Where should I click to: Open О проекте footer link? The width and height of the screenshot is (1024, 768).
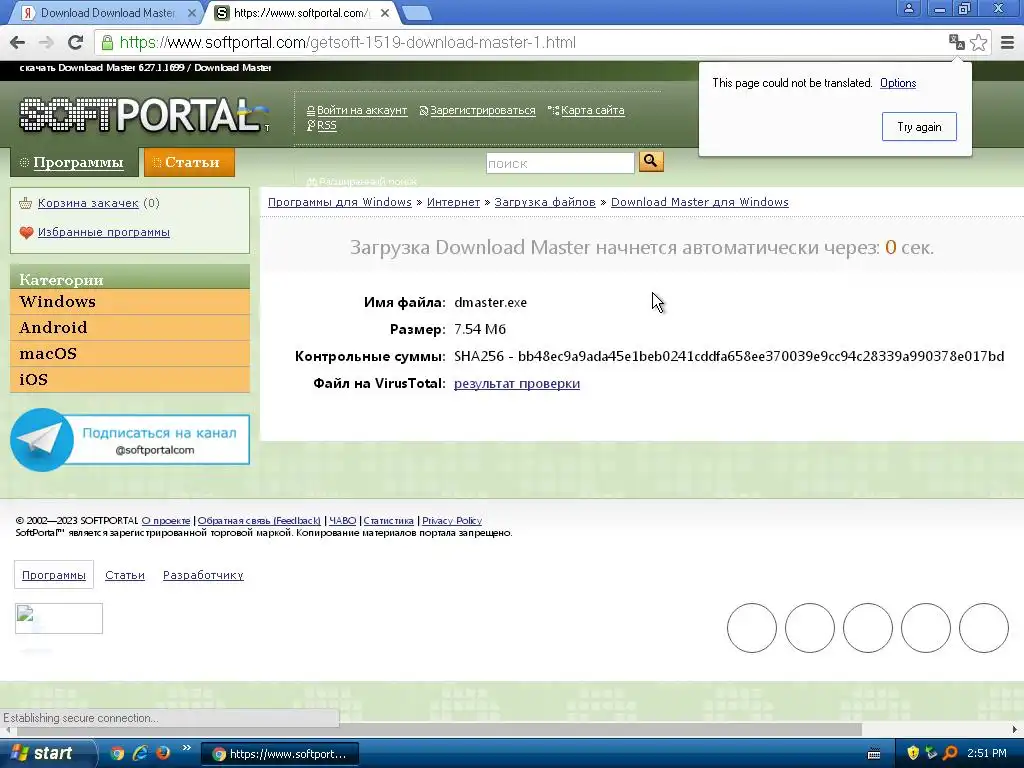click(x=166, y=520)
